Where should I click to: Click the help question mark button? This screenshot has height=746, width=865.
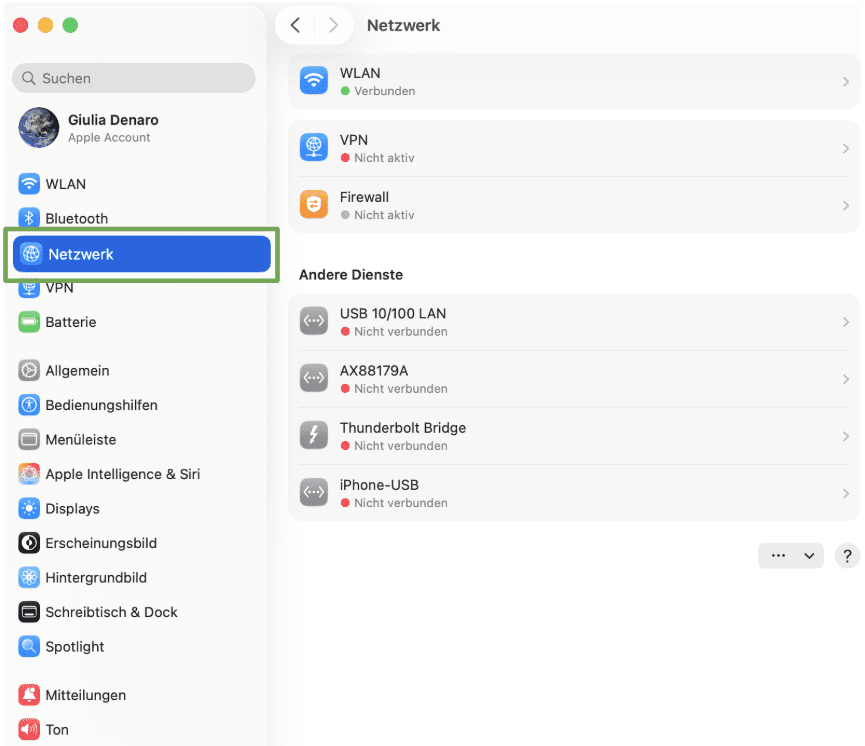847,555
